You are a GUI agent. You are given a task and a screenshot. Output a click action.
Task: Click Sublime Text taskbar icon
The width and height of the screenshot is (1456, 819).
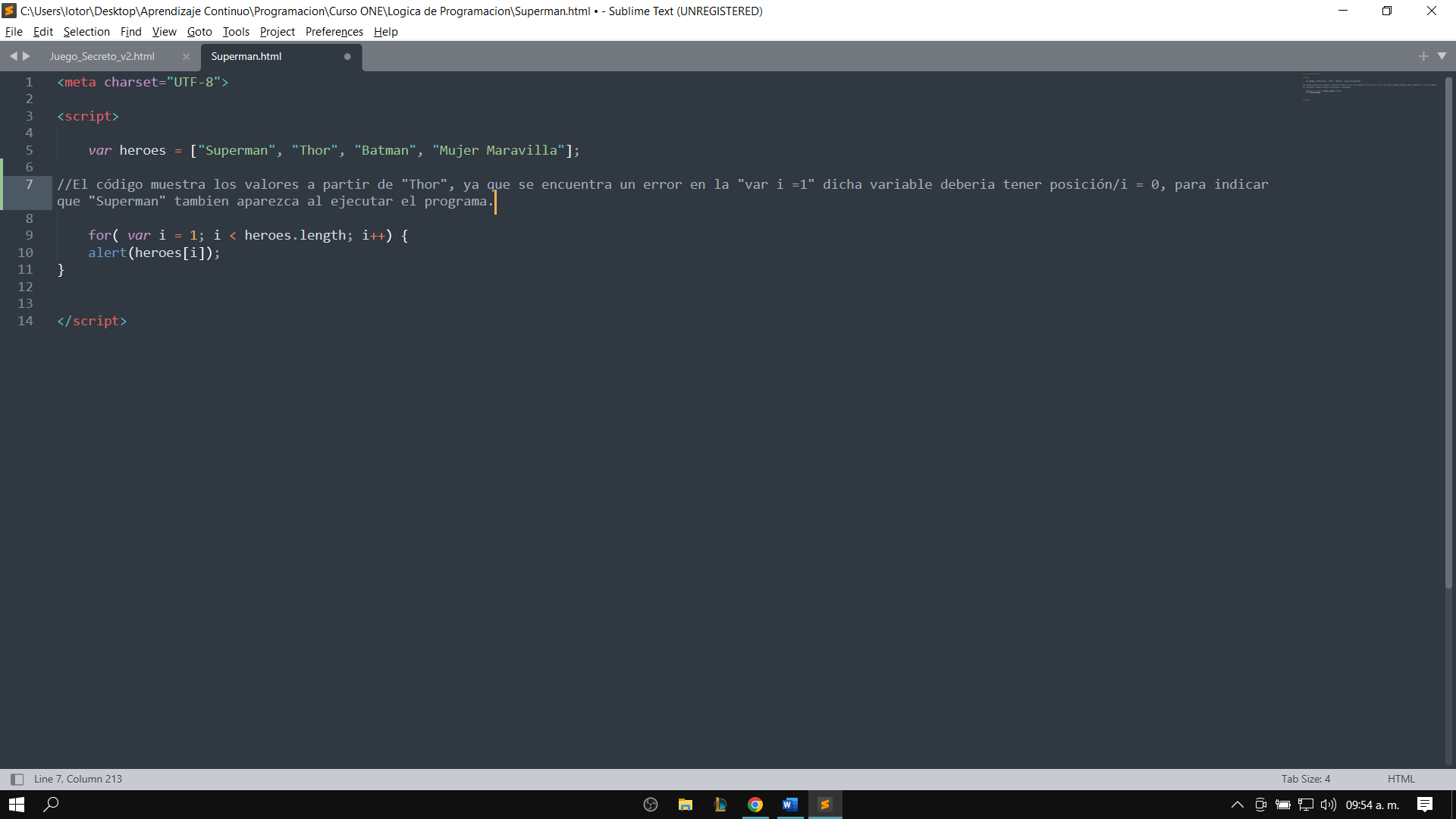click(825, 805)
